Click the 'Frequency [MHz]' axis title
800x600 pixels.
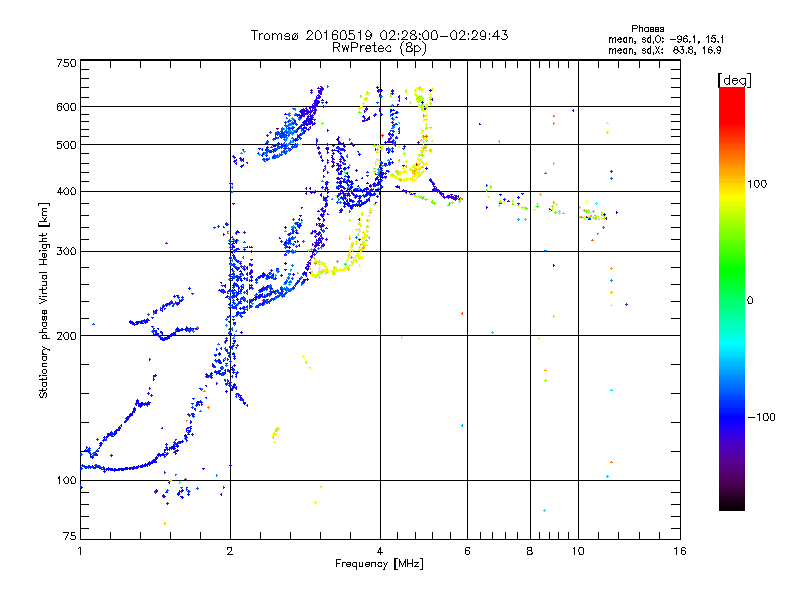[379, 564]
